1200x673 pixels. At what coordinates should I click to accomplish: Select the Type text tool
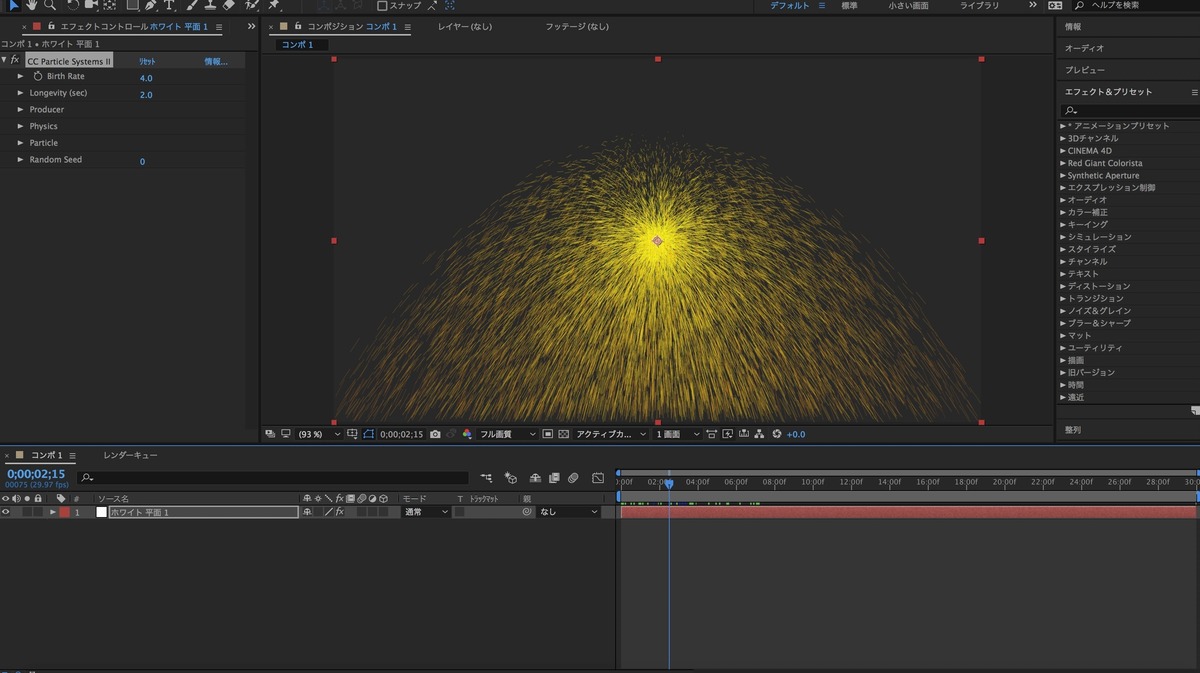click(169, 5)
